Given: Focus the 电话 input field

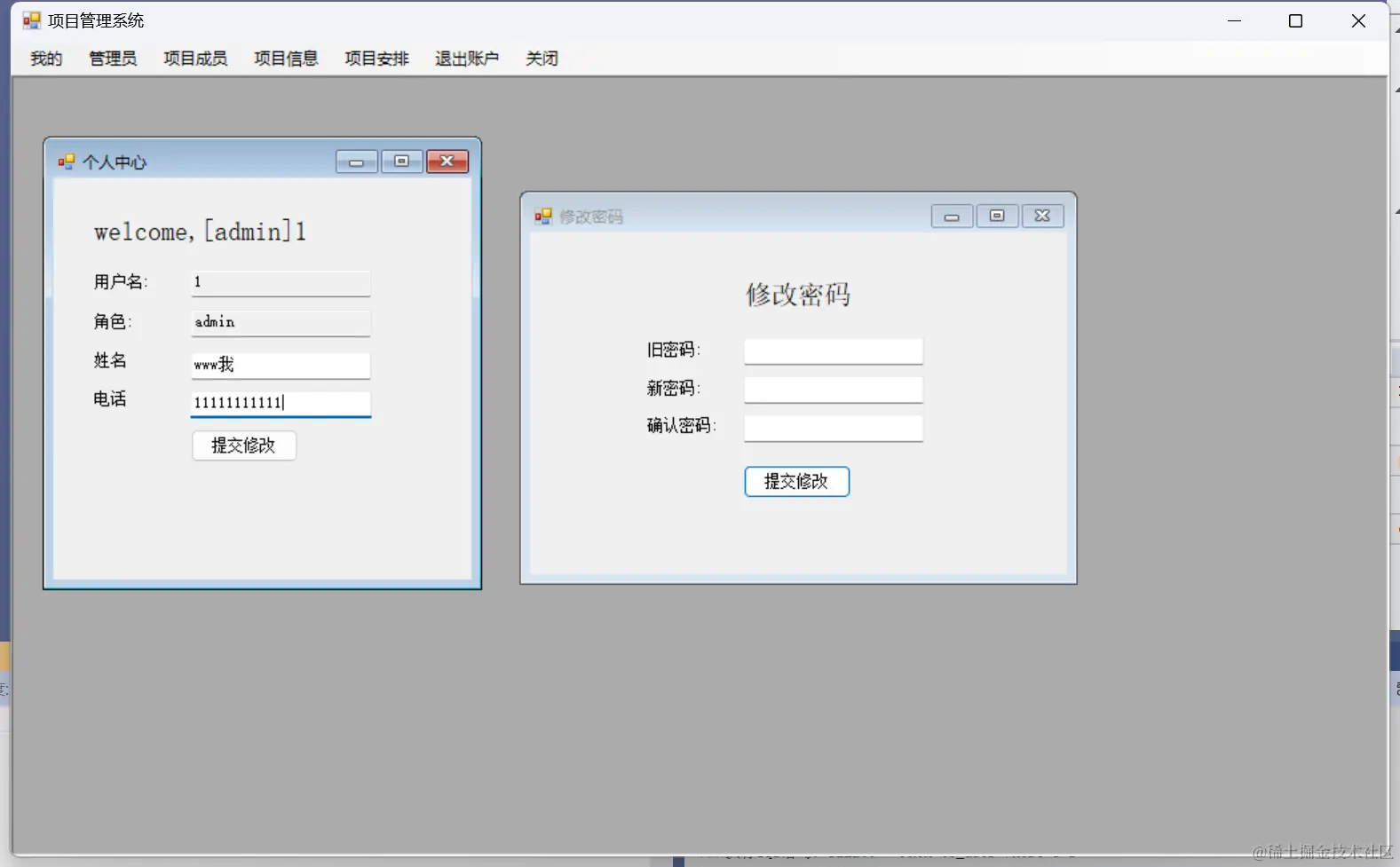Looking at the screenshot, I should pyautogui.click(x=281, y=404).
